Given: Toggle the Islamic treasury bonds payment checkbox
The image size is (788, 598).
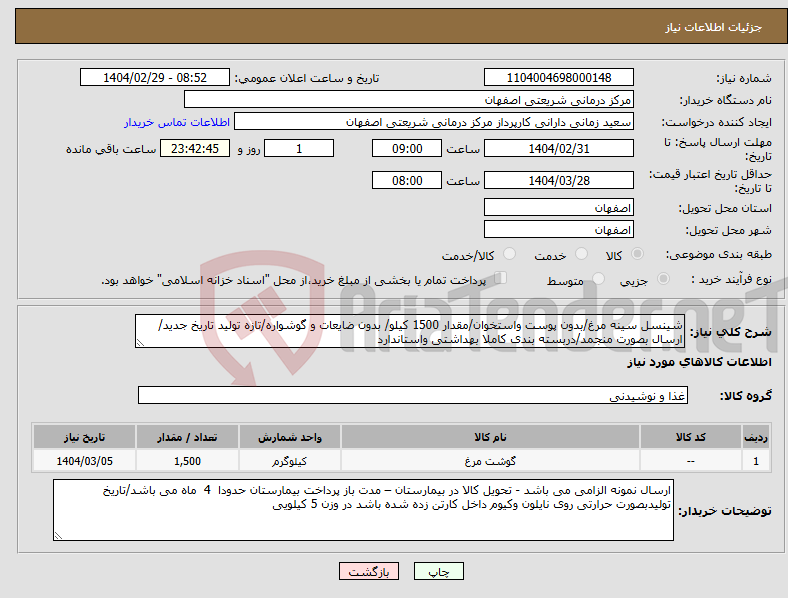Looking at the screenshot, I should (501, 278).
